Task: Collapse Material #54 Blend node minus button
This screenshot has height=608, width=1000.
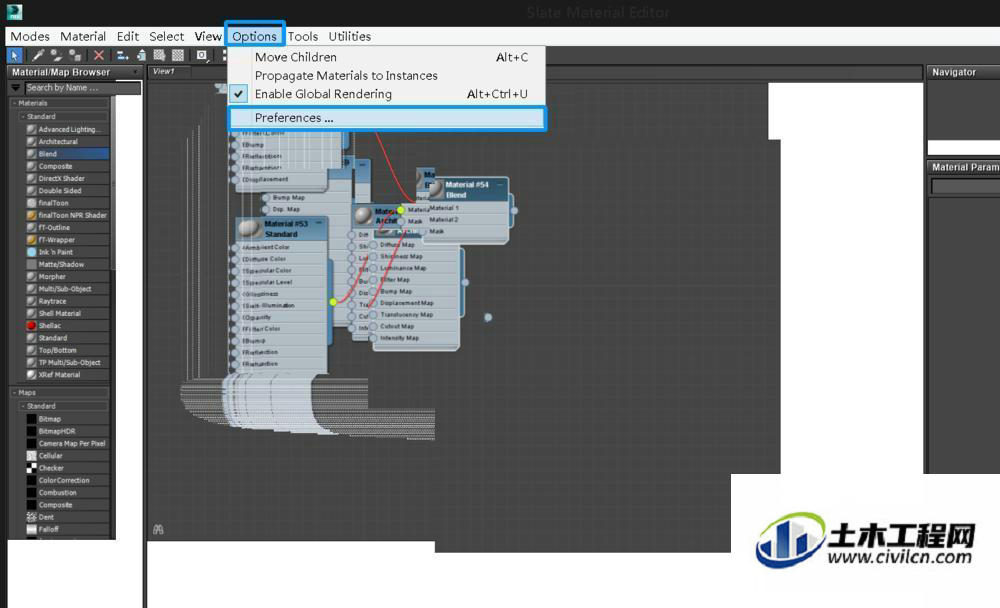Action: click(x=500, y=184)
